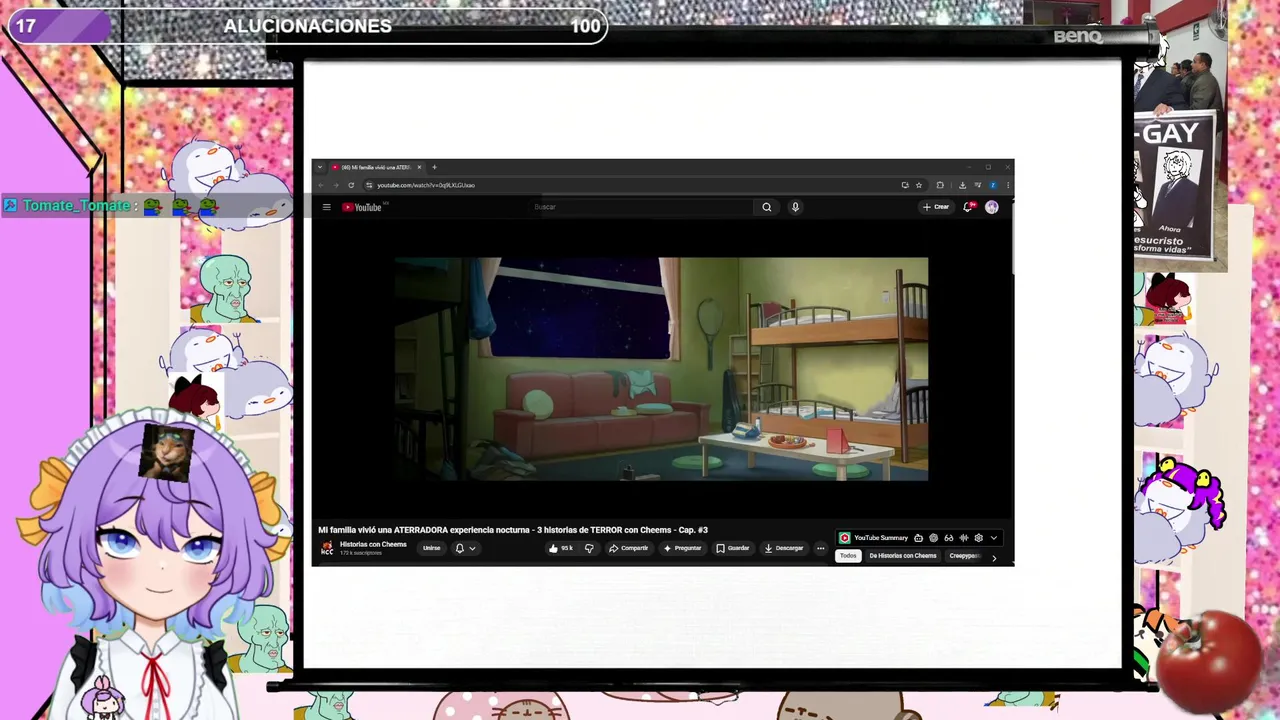1280x720 pixels.
Task: Open the YouTube Summary extension logo
Action: pos(845,538)
